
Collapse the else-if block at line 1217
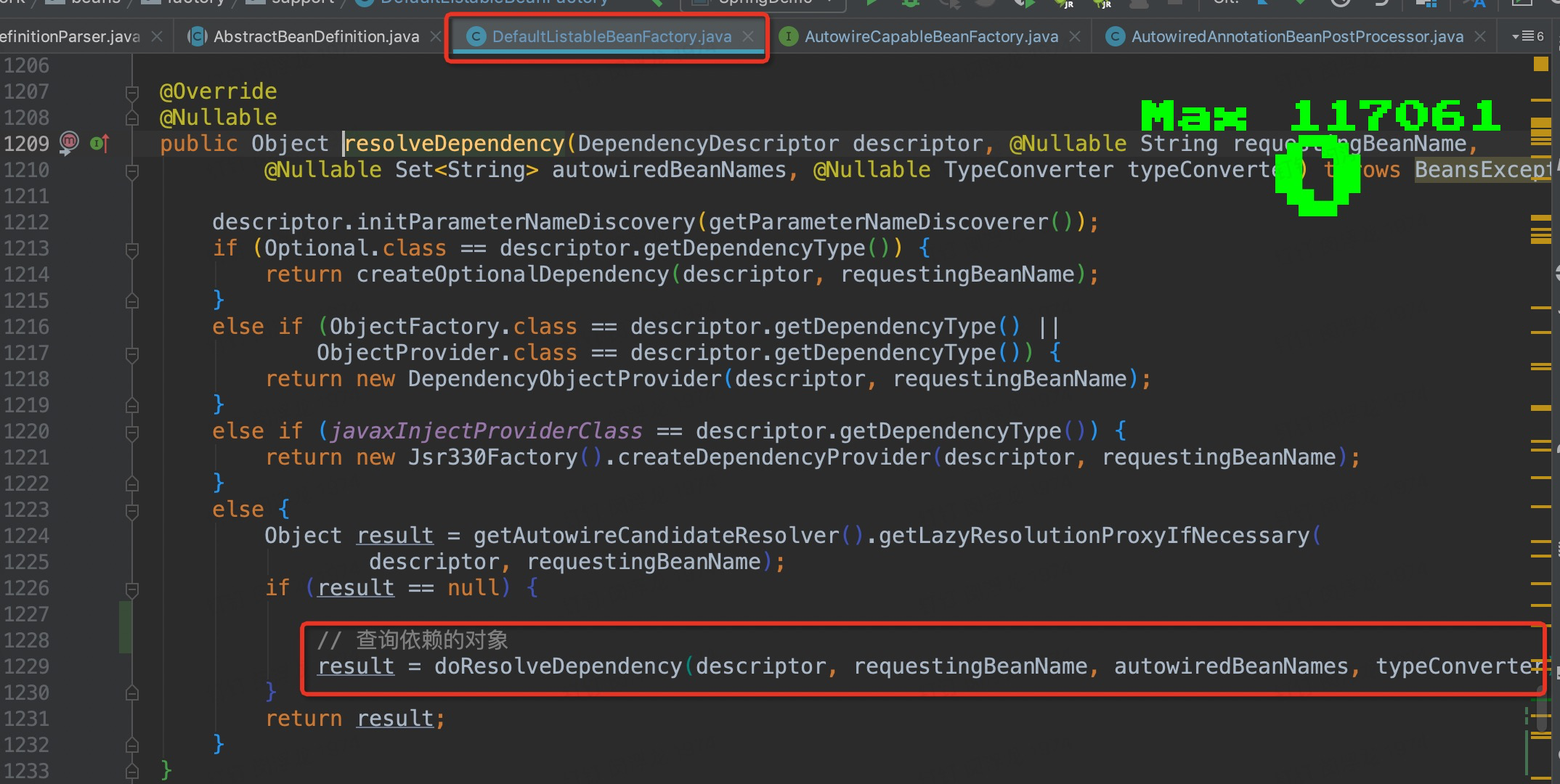point(132,354)
